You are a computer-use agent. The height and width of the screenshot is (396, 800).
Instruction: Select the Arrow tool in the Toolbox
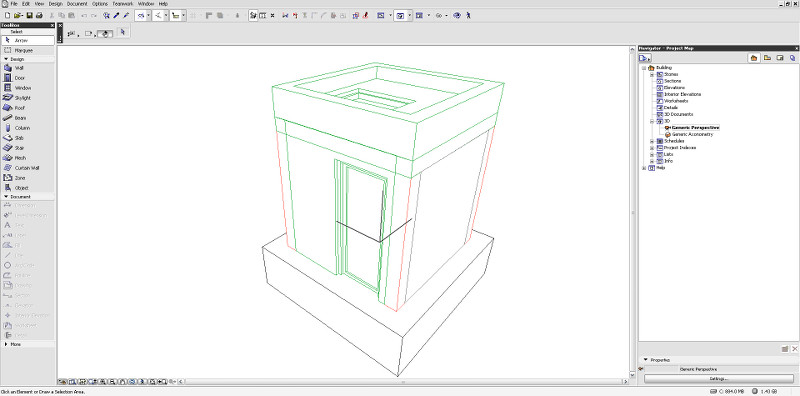click(28, 40)
